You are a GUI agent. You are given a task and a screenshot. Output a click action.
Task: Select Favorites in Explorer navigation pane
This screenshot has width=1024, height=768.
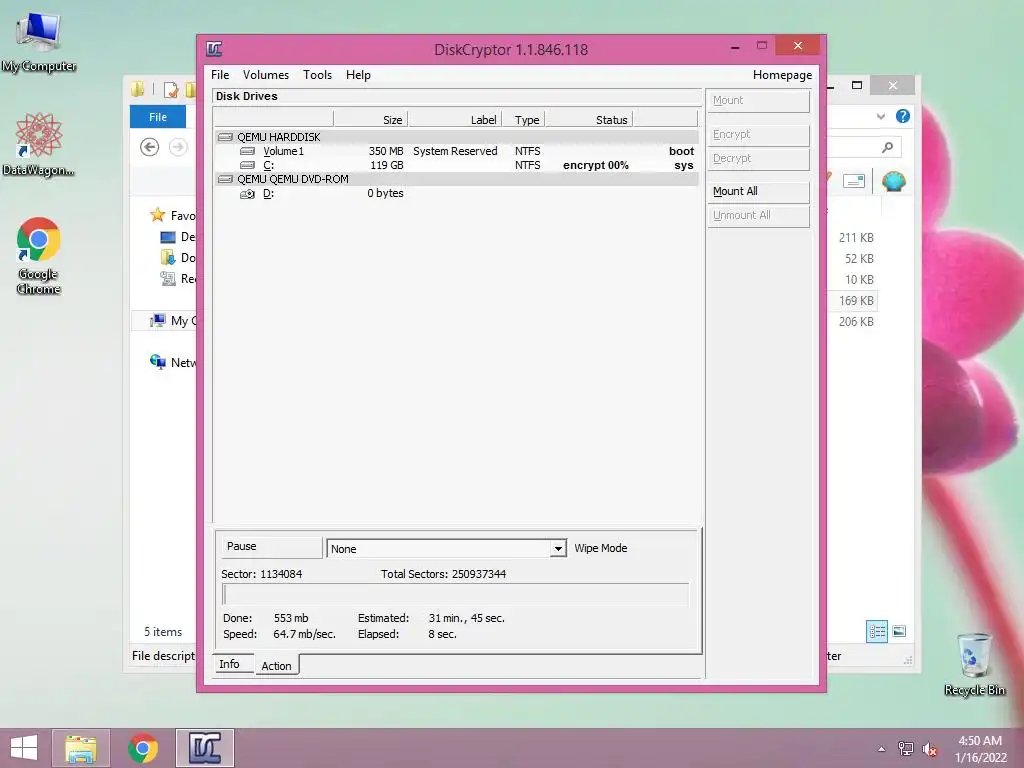173,216
